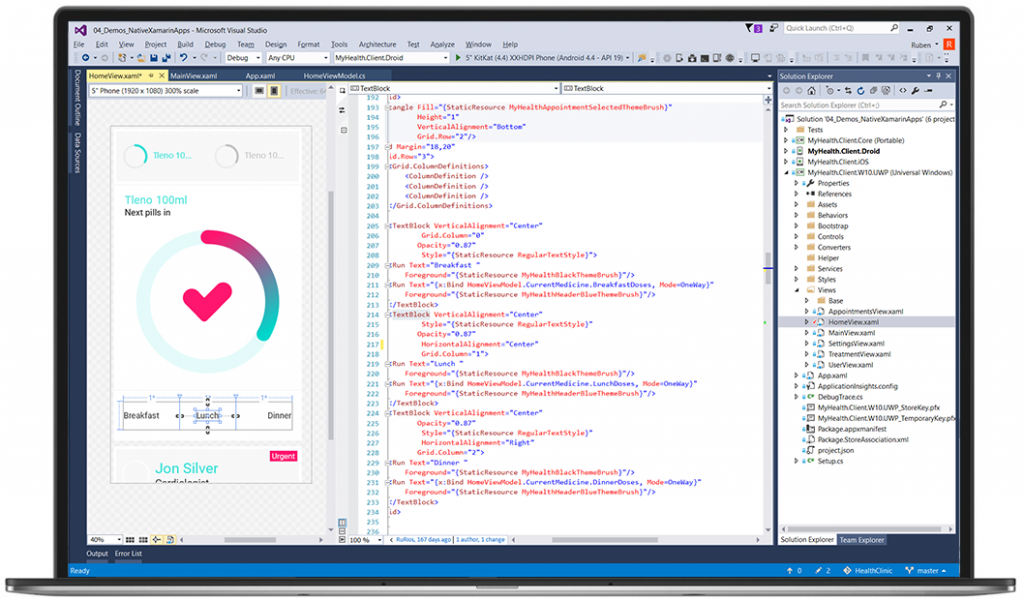The width and height of the screenshot is (1024, 601).
Task: Click the Home scope icon in Solution Explorer
Action: tap(812, 90)
